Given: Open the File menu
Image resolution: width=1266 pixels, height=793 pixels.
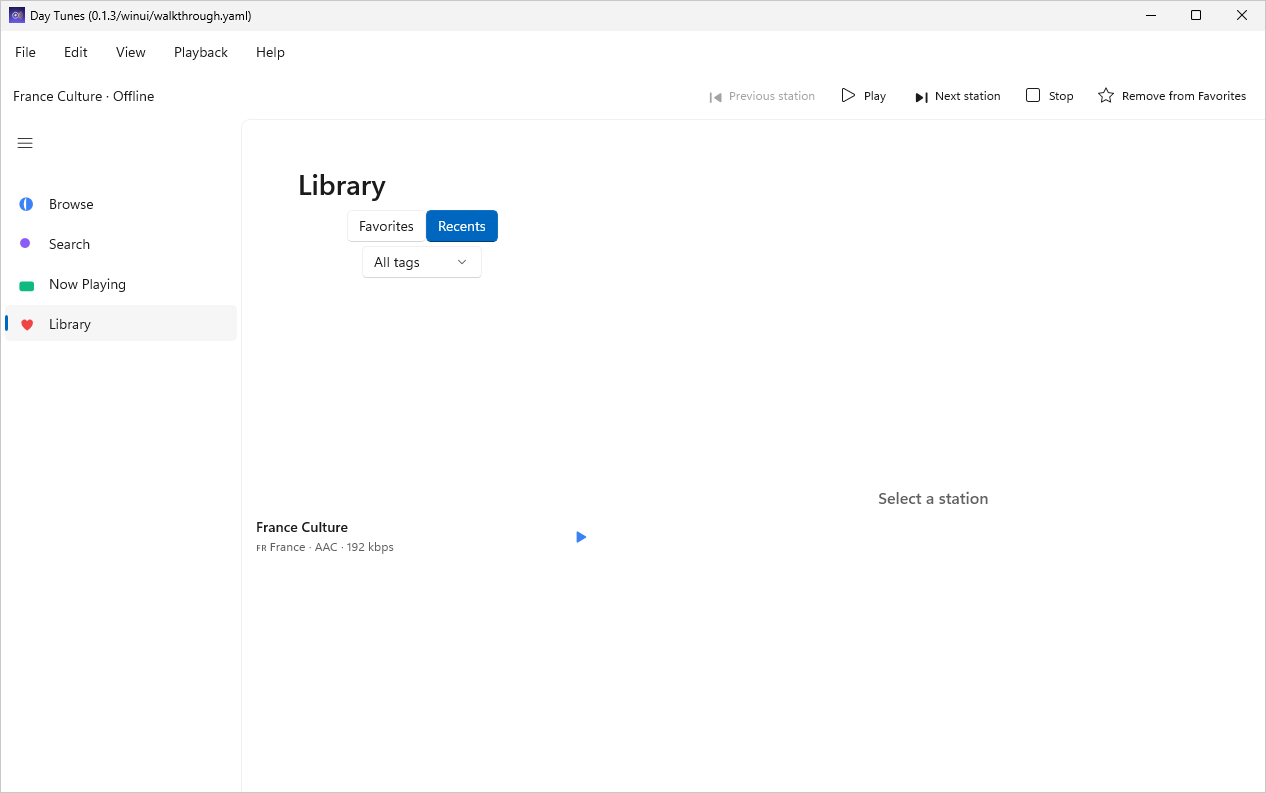Looking at the screenshot, I should 25,52.
